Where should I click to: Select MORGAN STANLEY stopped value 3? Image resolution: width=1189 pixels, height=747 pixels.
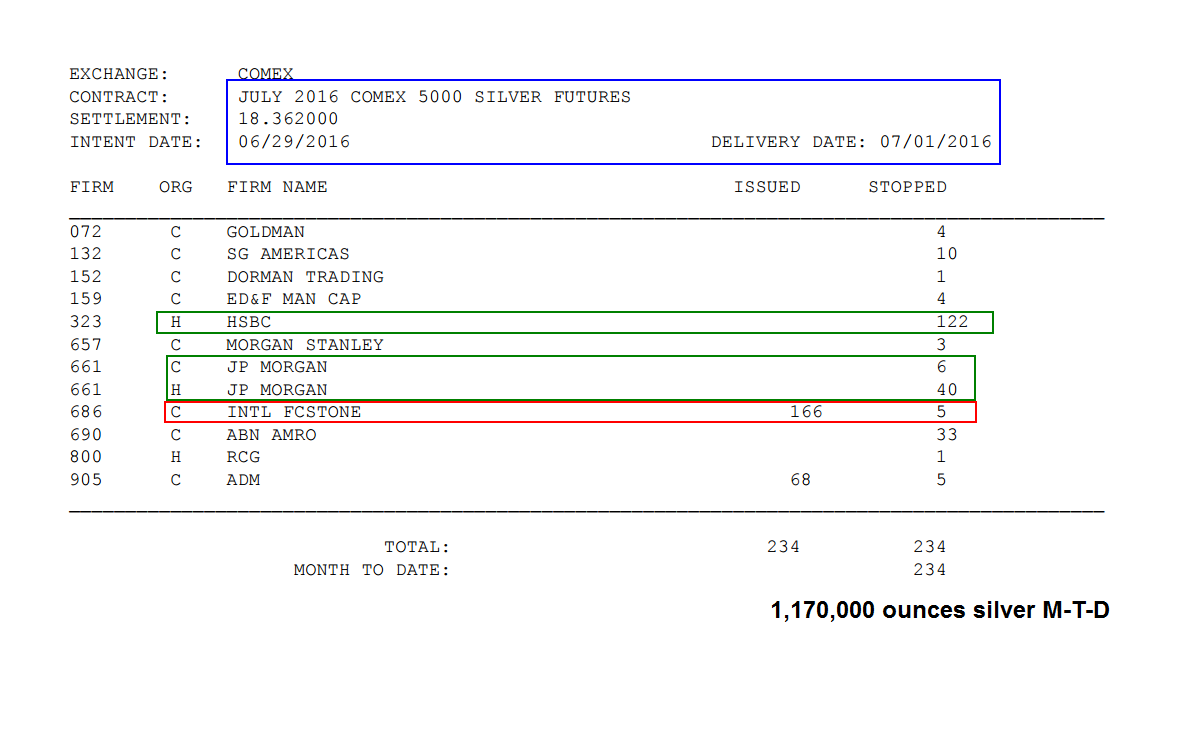(x=941, y=344)
